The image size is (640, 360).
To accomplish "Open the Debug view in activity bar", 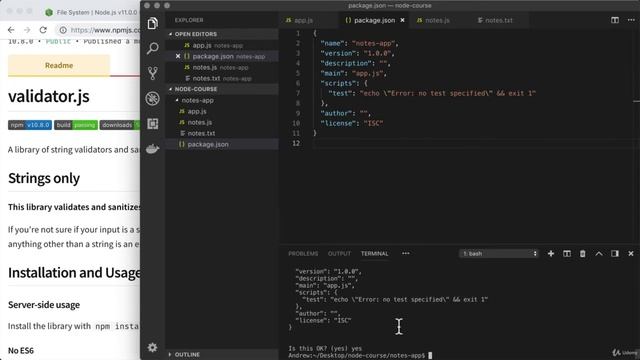I will [153, 98].
